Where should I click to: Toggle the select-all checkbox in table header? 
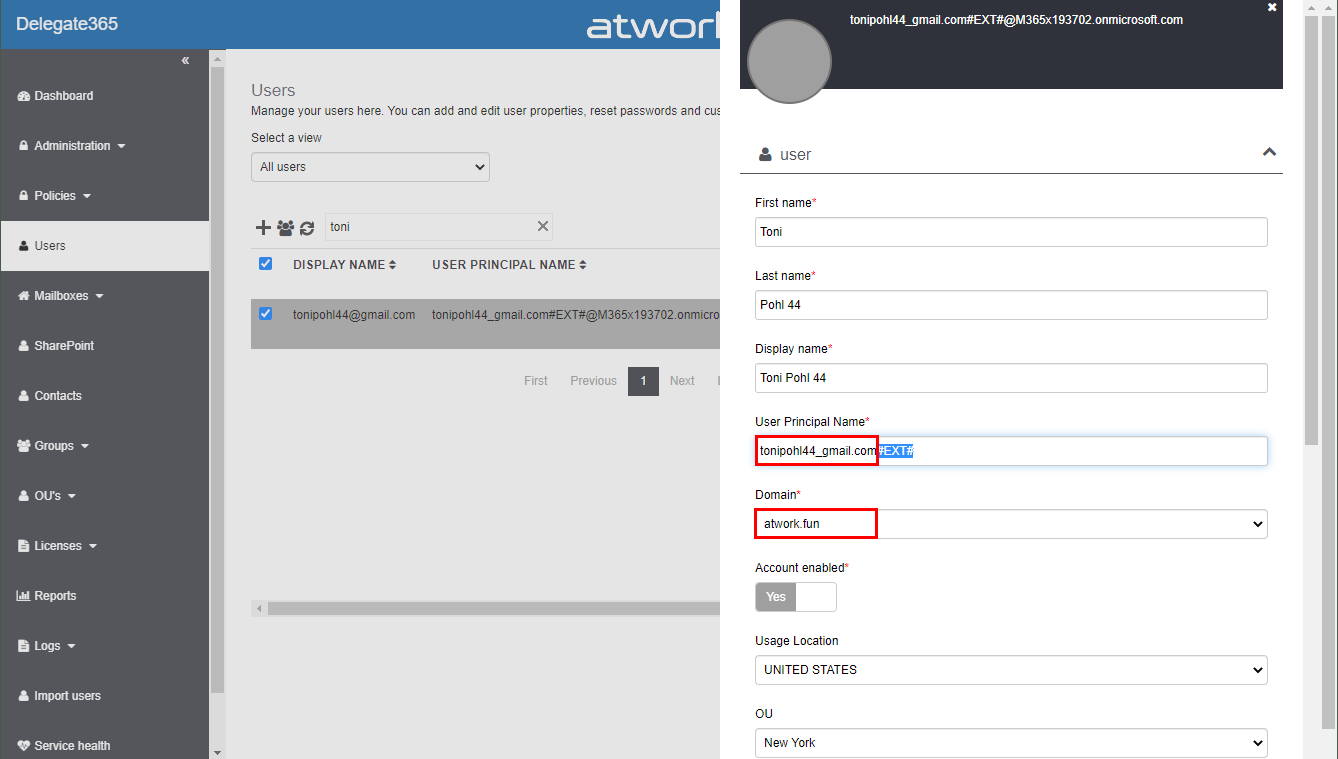pyautogui.click(x=265, y=264)
